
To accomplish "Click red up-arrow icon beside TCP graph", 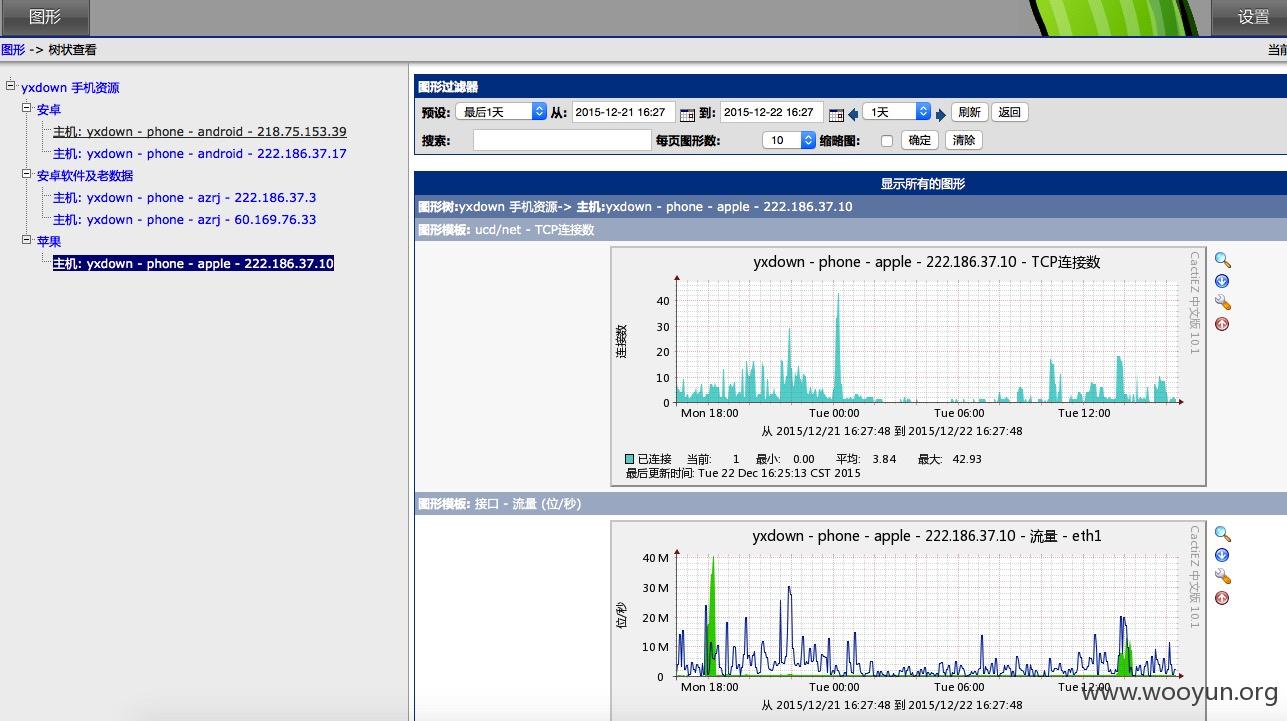I will [x=1222, y=324].
